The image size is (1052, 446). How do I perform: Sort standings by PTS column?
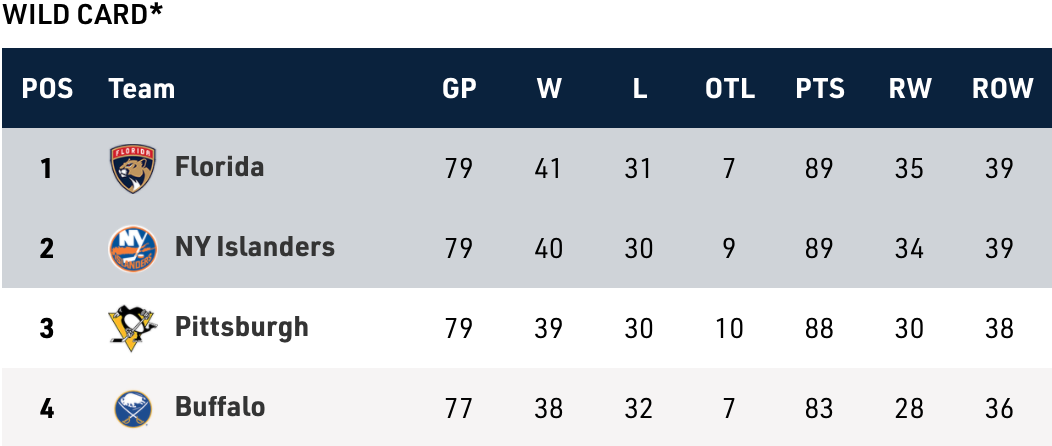tap(820, 89)
